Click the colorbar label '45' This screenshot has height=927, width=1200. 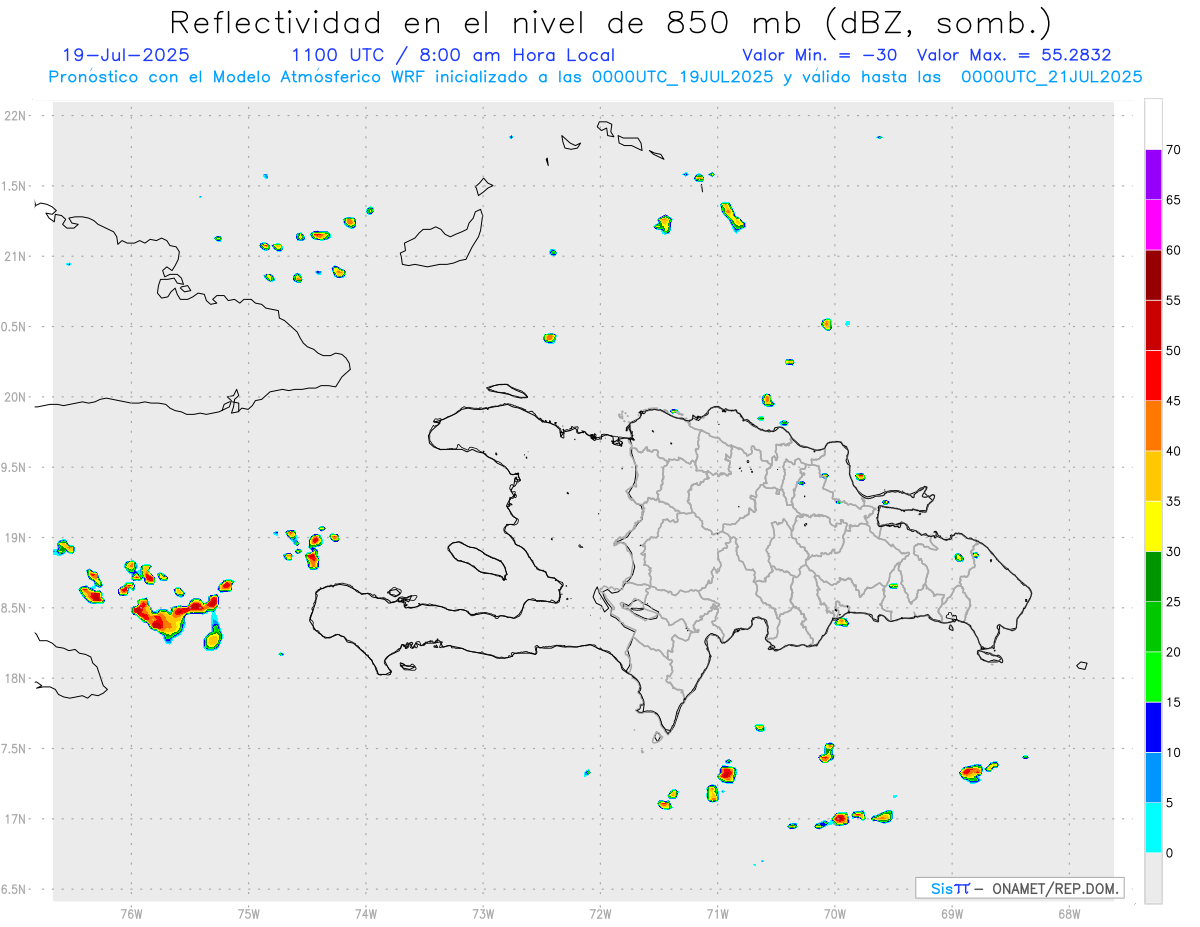(x=1173, y=401)
